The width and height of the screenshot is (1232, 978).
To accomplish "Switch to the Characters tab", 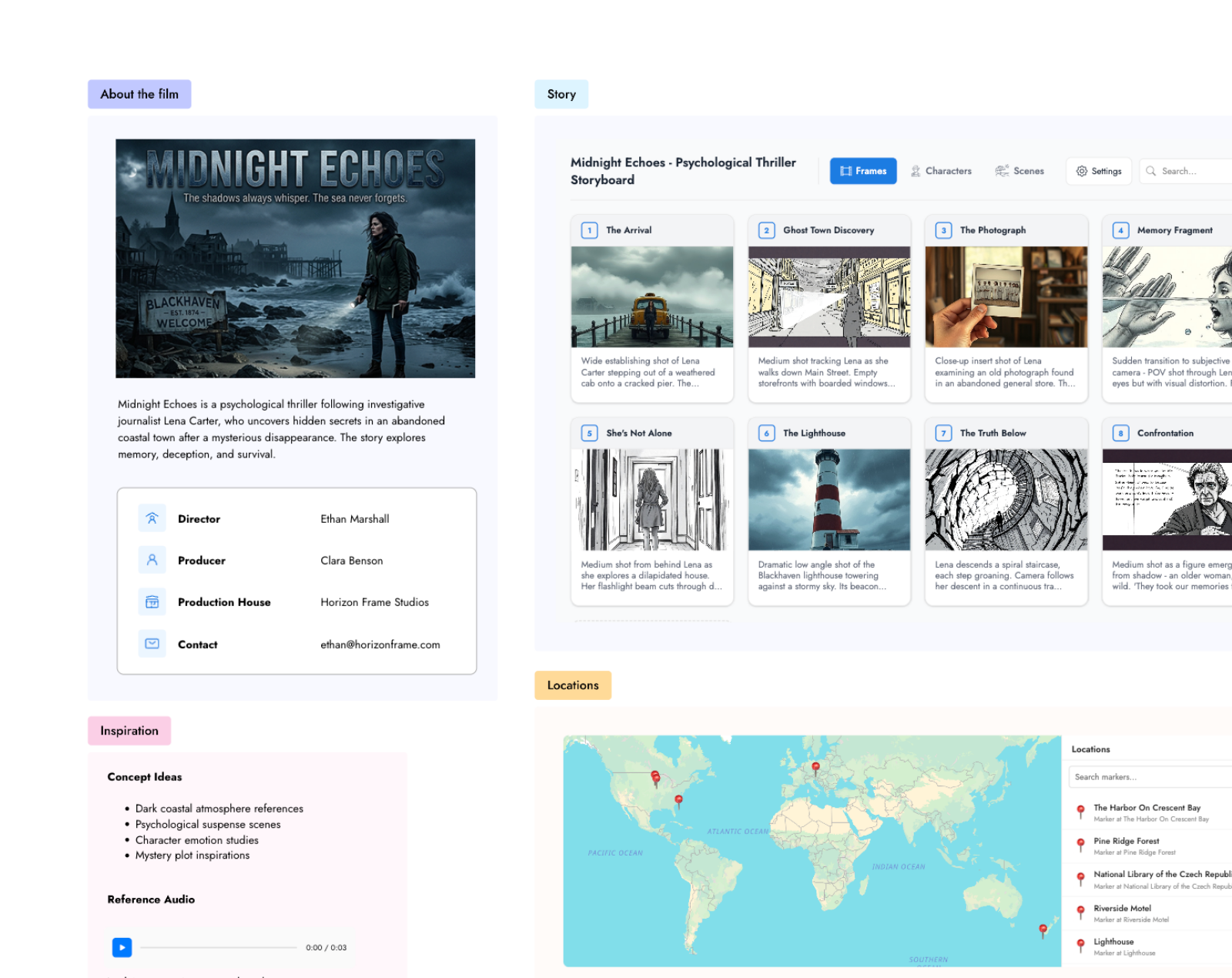I will (941, 171).
